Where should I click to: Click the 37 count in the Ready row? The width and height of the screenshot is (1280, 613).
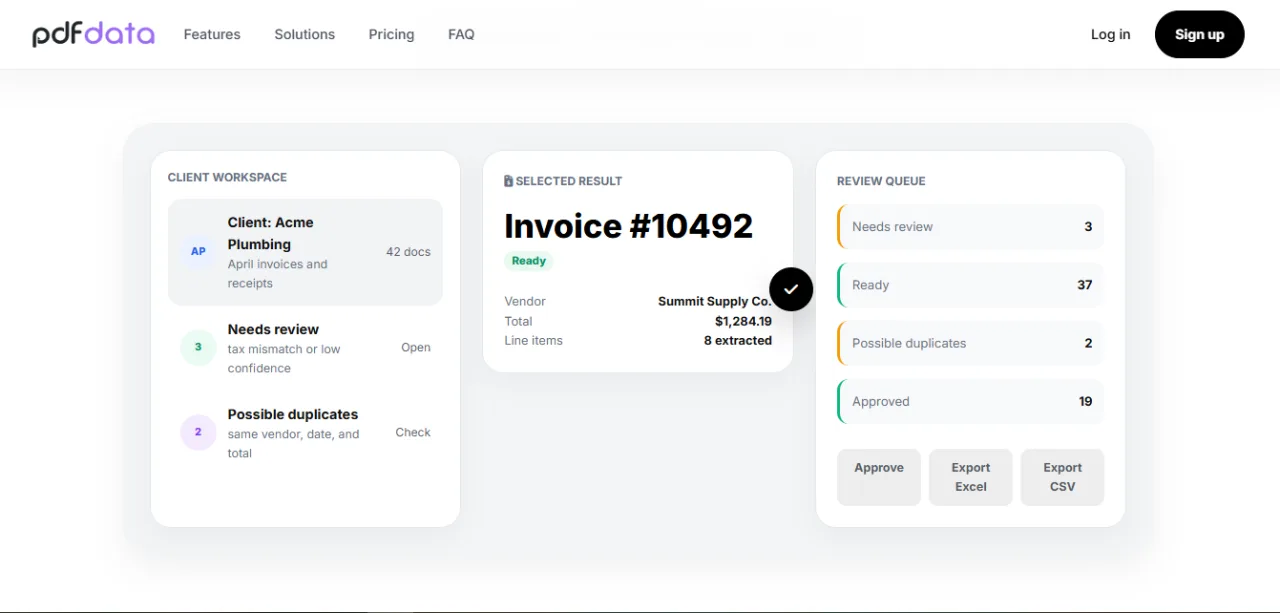point(1085,285)
